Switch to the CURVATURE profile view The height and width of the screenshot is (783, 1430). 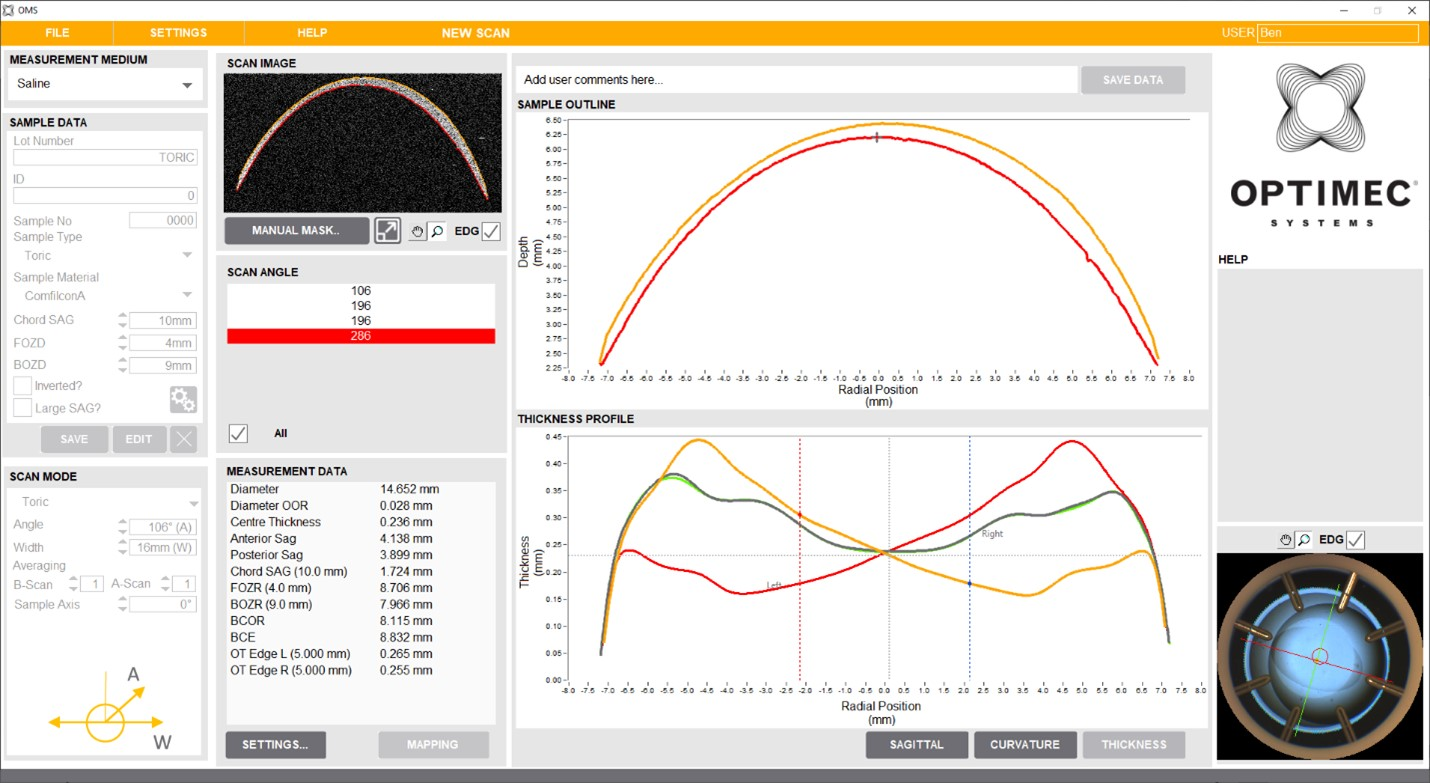[1025, 744]
